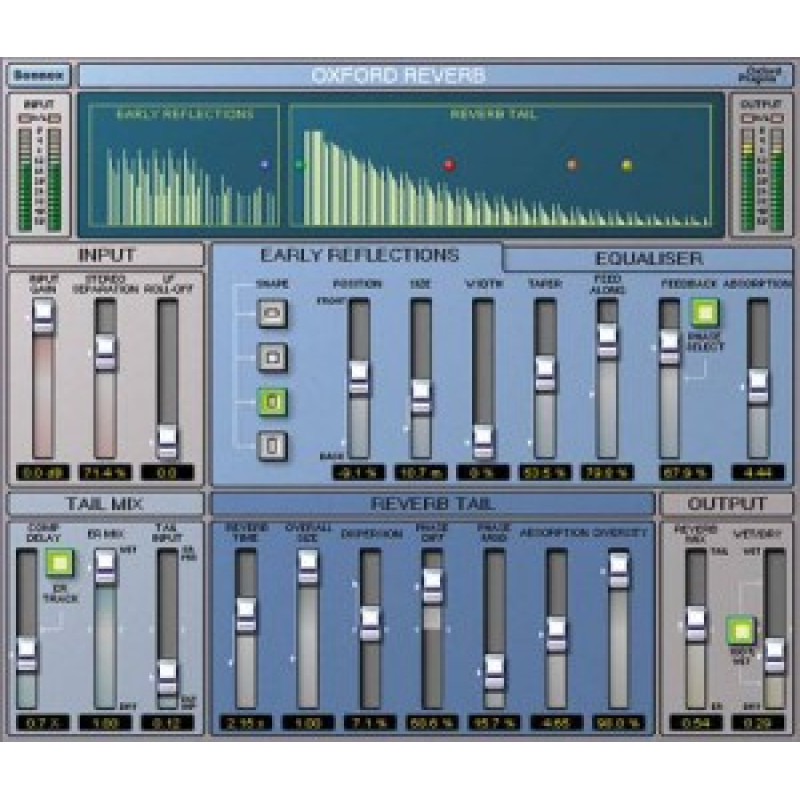Open the Early Reflections tab

(x=359, y=255)
